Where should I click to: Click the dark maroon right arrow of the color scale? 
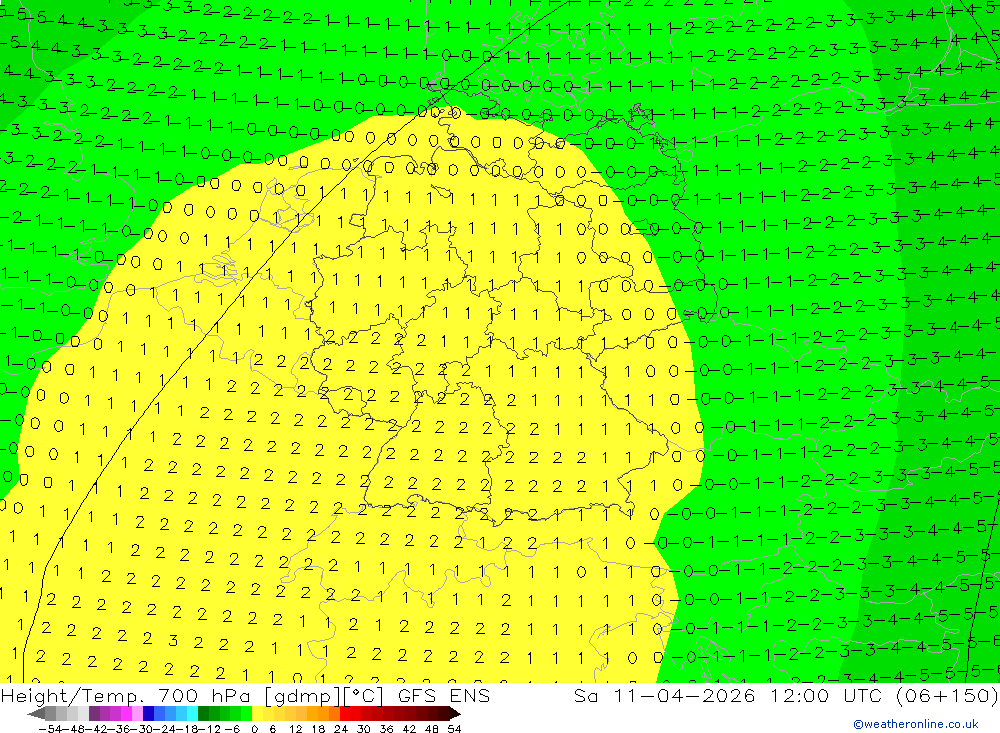(455, 714)
